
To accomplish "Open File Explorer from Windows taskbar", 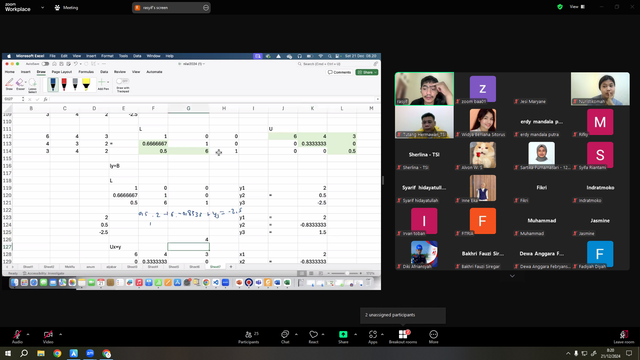I will pyautogui.click(x=41, y=353).
